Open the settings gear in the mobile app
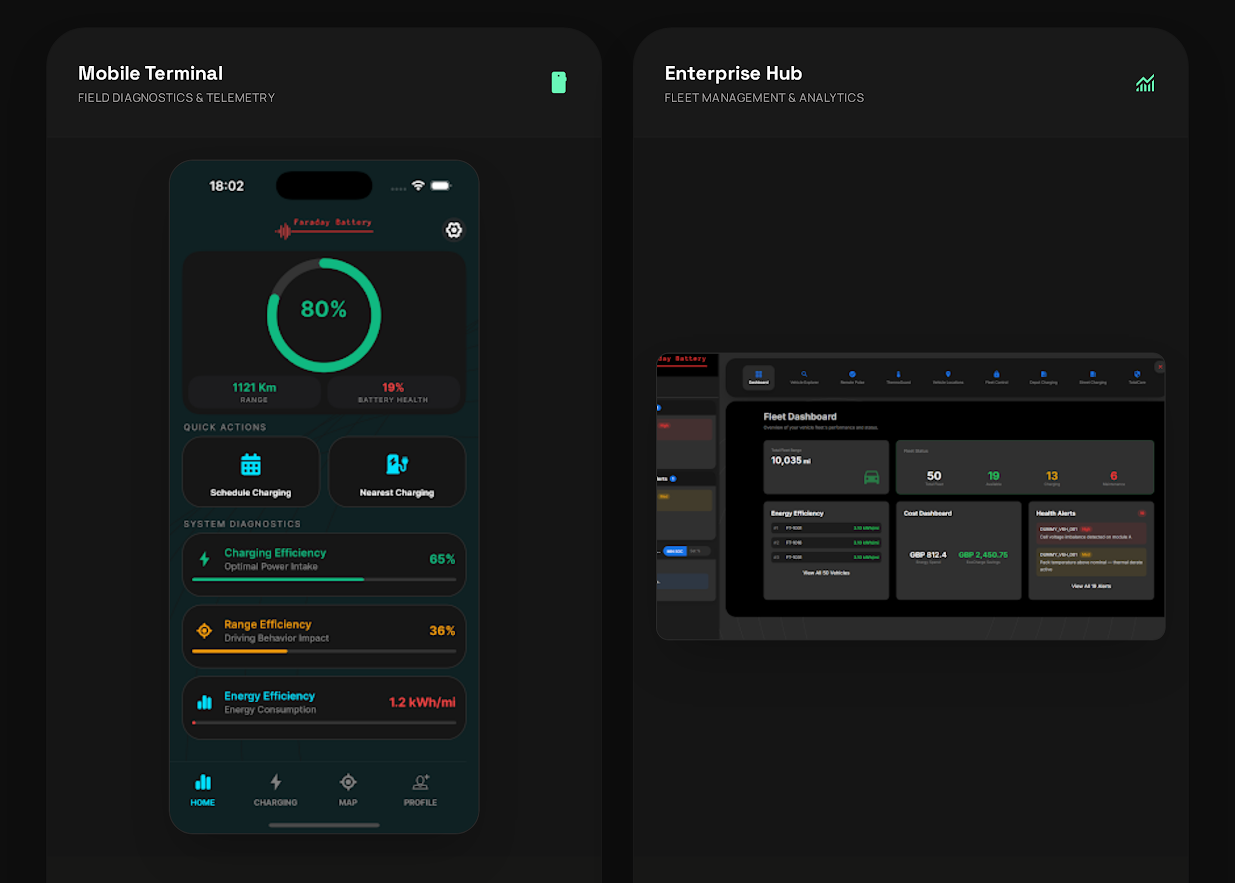This screenshot has height=883, width=1235. point(454,230)
